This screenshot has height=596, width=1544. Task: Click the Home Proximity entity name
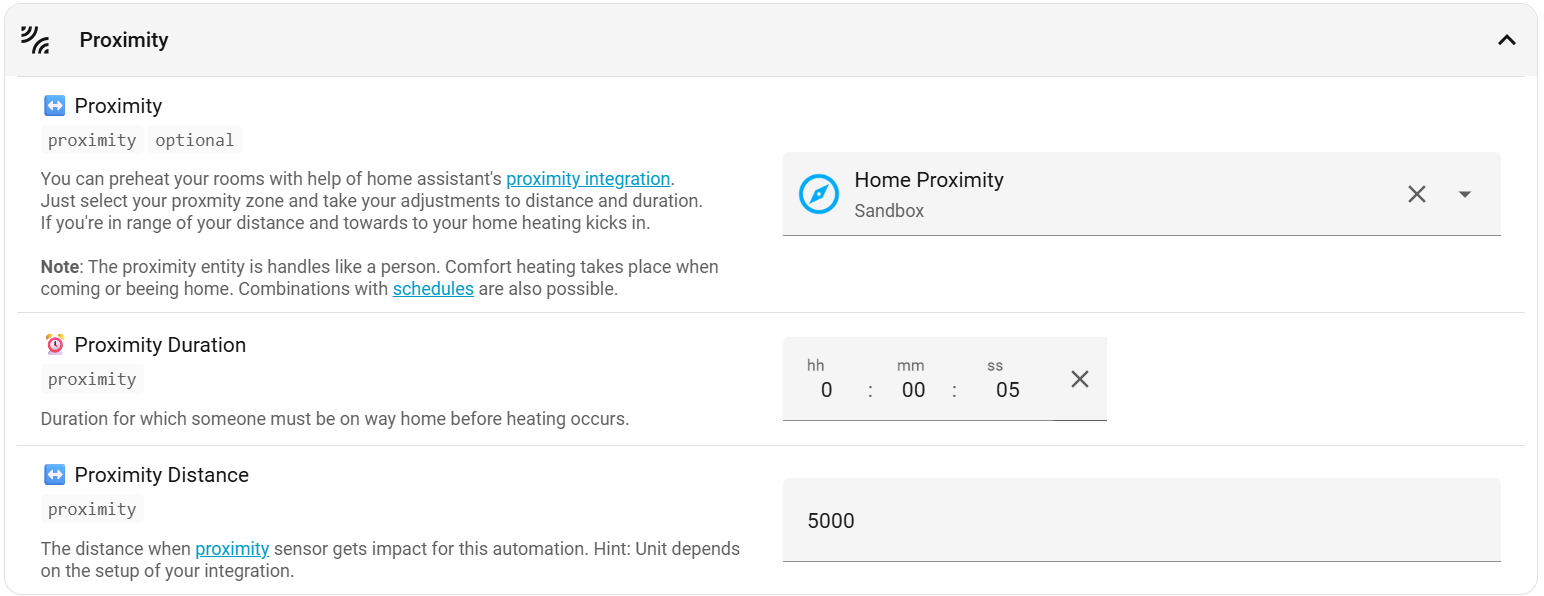click(x=928, y=180)
